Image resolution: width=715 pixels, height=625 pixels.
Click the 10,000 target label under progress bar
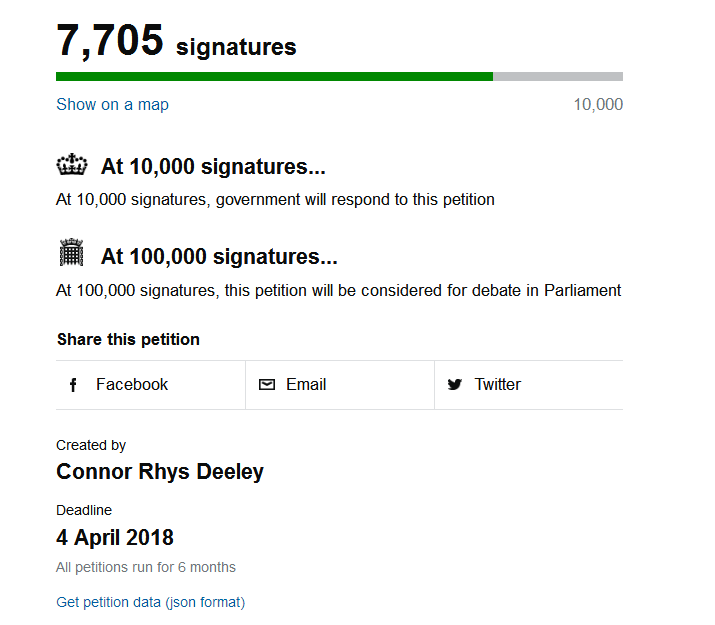(x=598, y=104)
